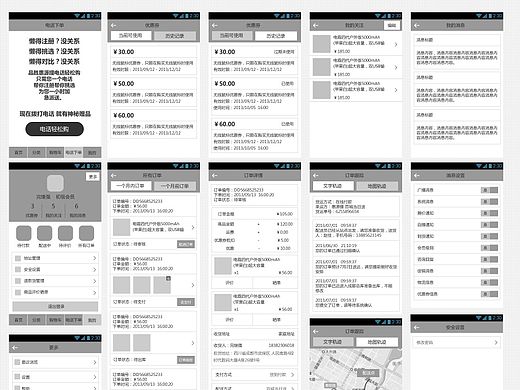Viewport: 520px width, 390px height.
Task: Tap the 待付款 rounded shortcut icon
Action: click(x=24, y=233)
